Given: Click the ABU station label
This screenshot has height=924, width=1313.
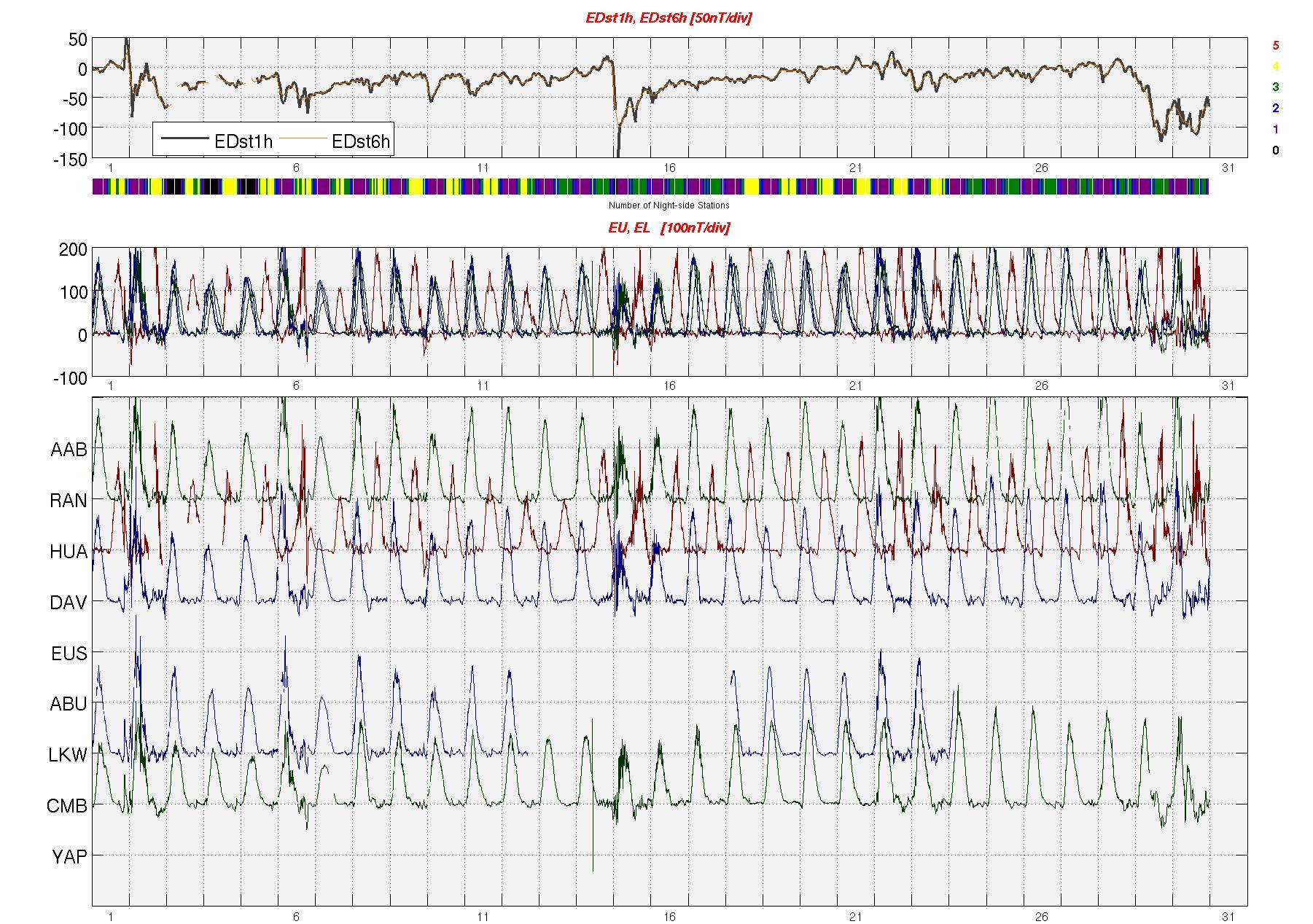Looking at the screenshot, I should point(69,705).
